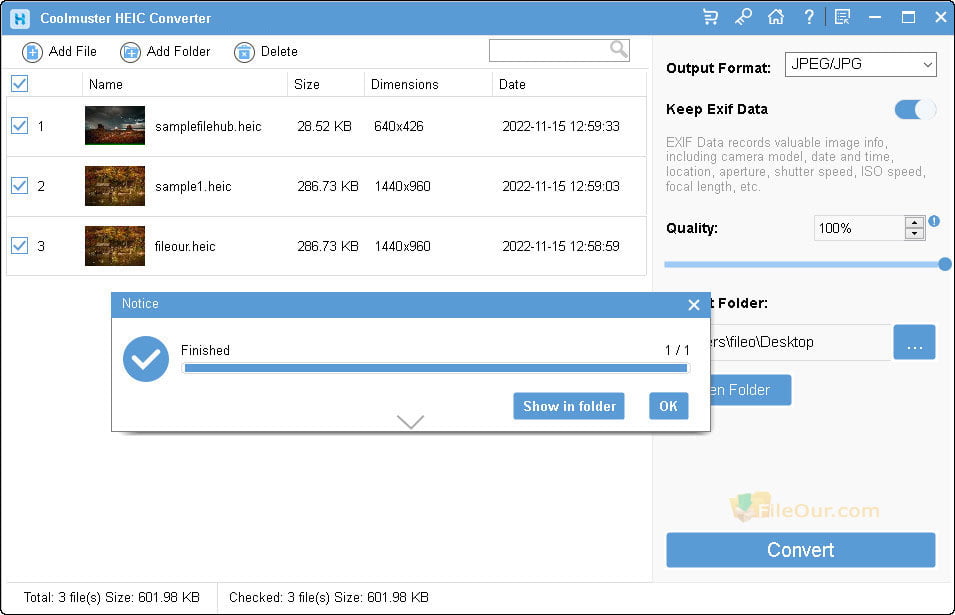Decrease quality with the down stepper arrow
Viewport: 955px width, 615px height.
(x=914, y=234)
